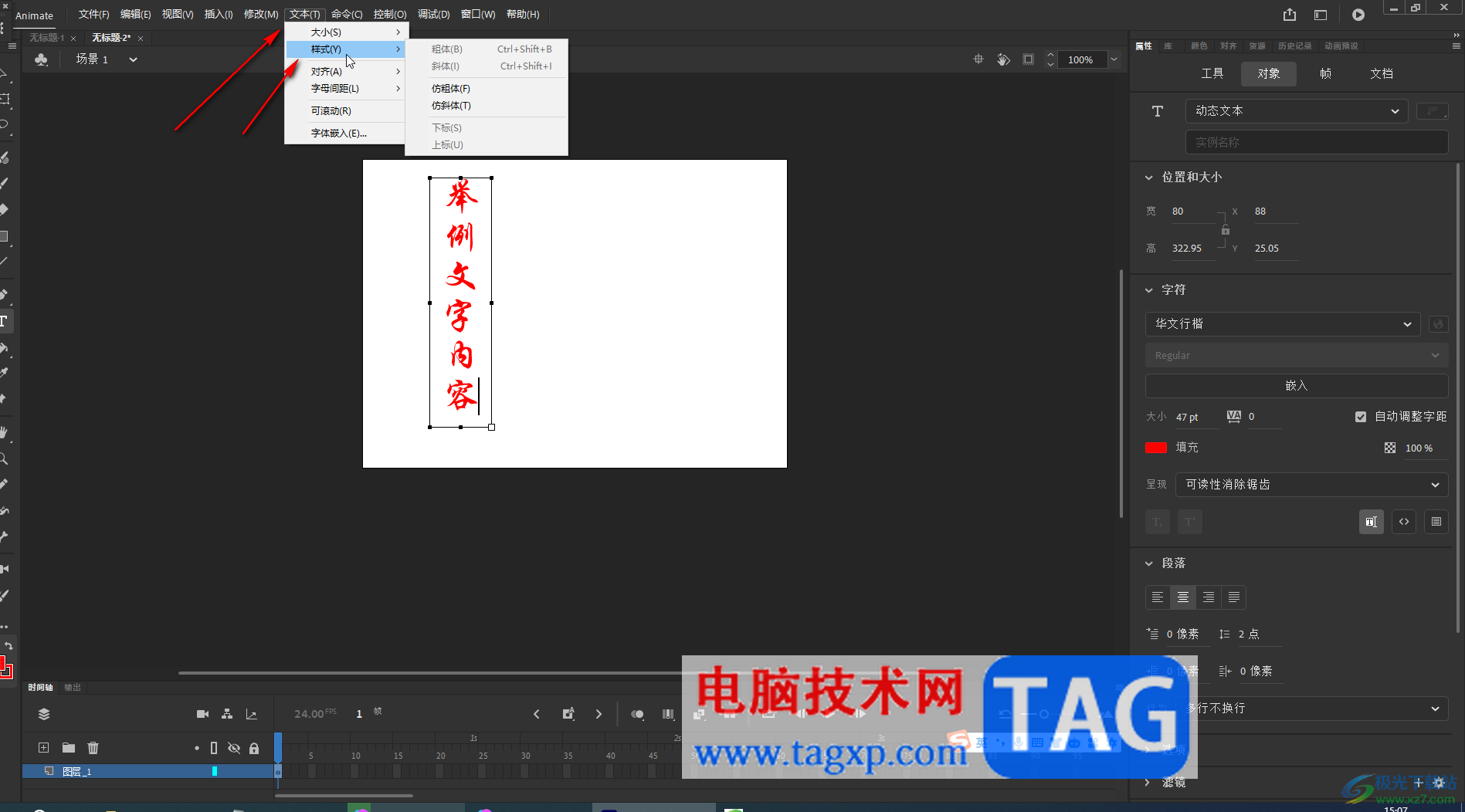Step back one frame arrow
This screenshot has height=812, width=1465.
tap(537, 714)
